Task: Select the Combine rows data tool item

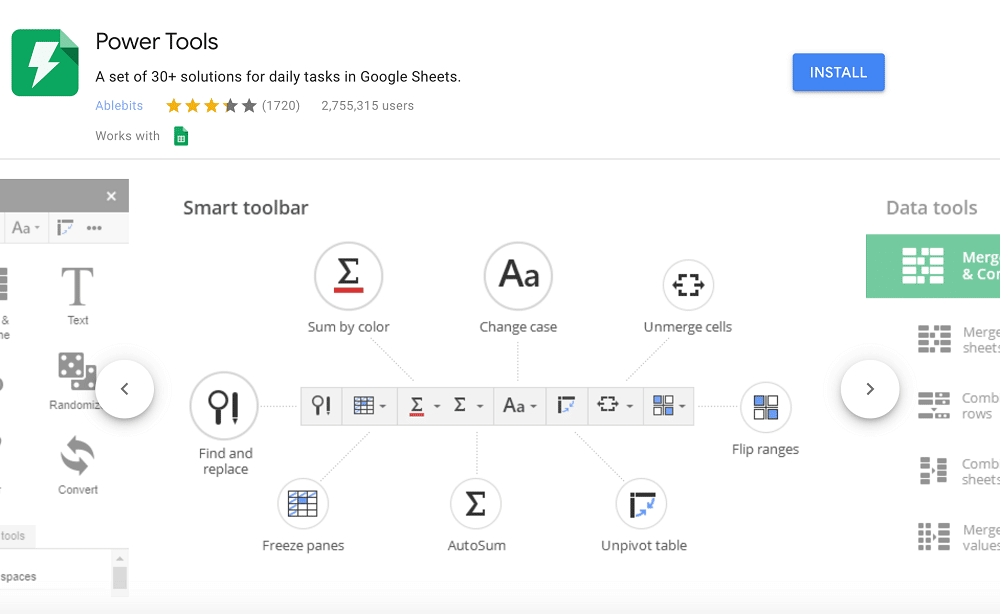Action: pos(958,406)
